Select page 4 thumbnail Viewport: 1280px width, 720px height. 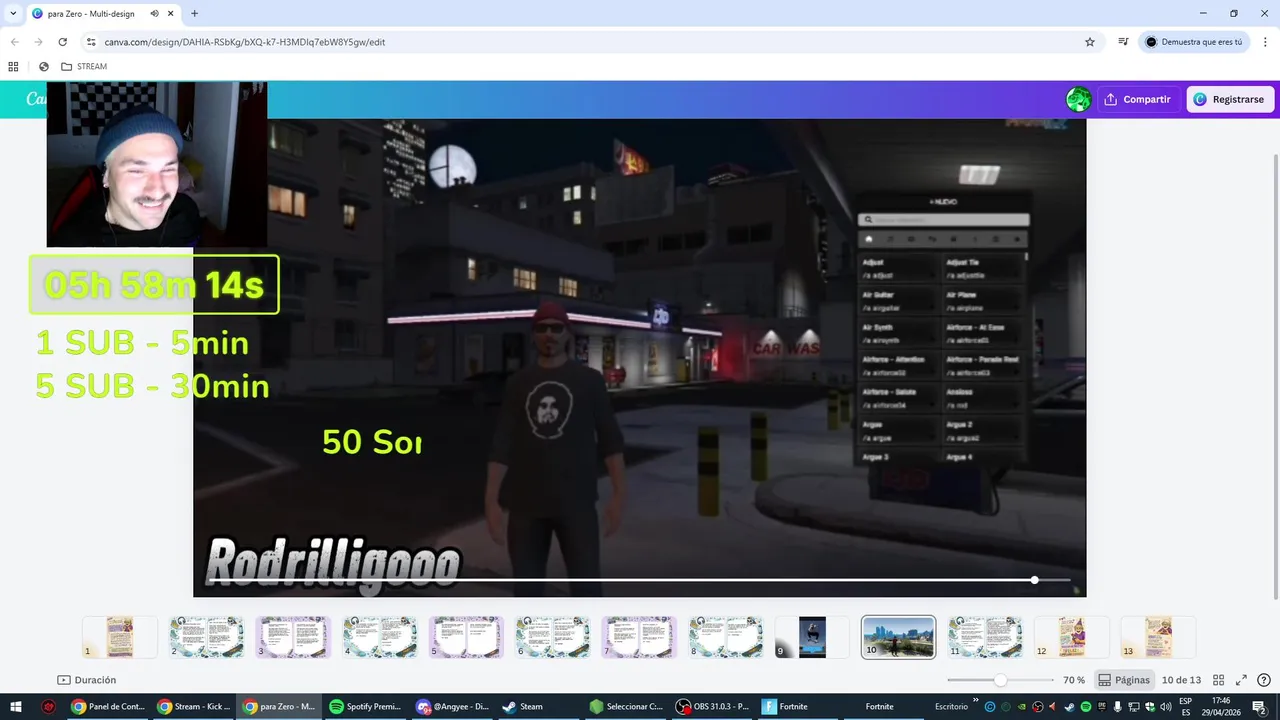coord(379,637)
